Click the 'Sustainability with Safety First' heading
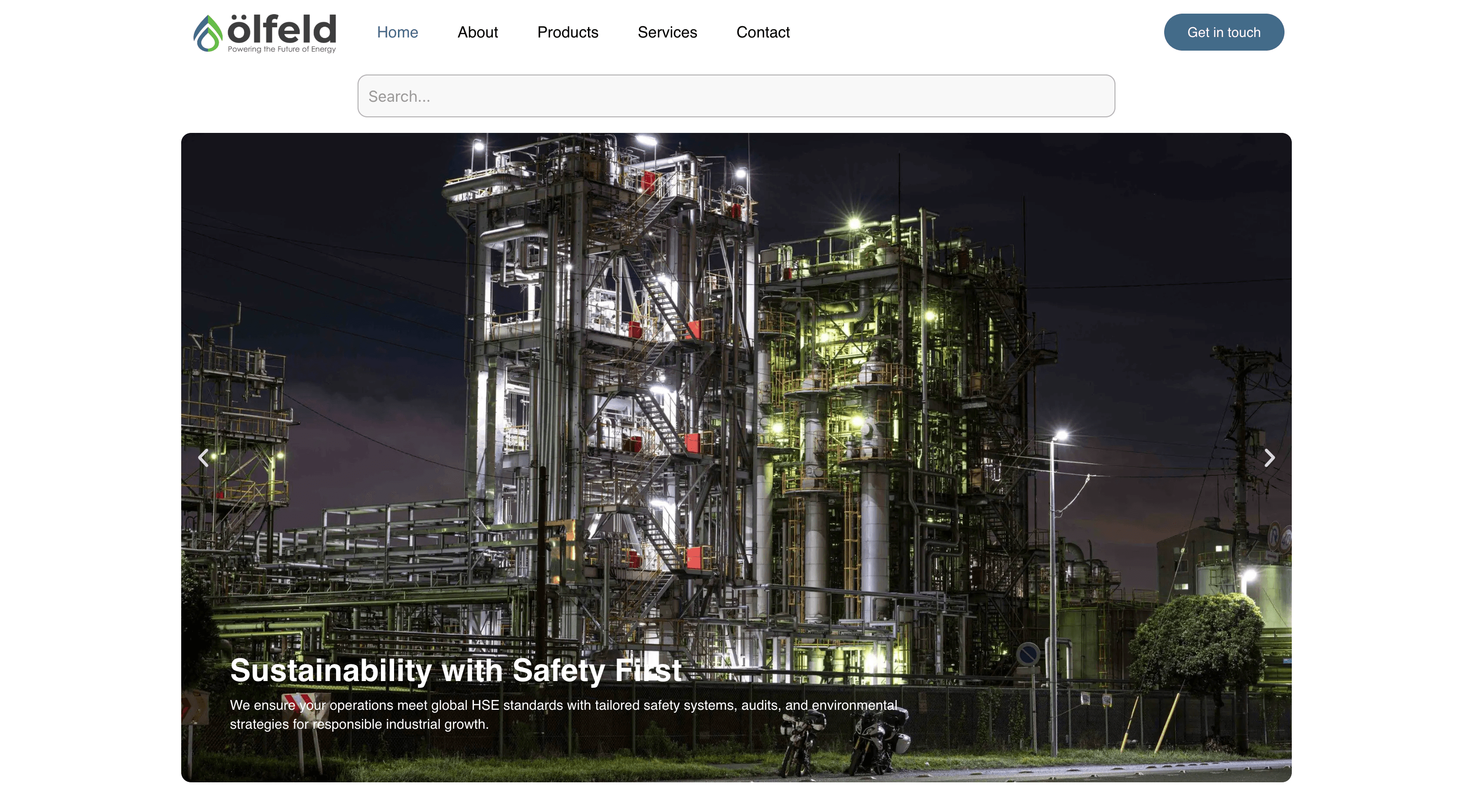Viewport: 1473px width, 812px height. (x=455, y=670)
